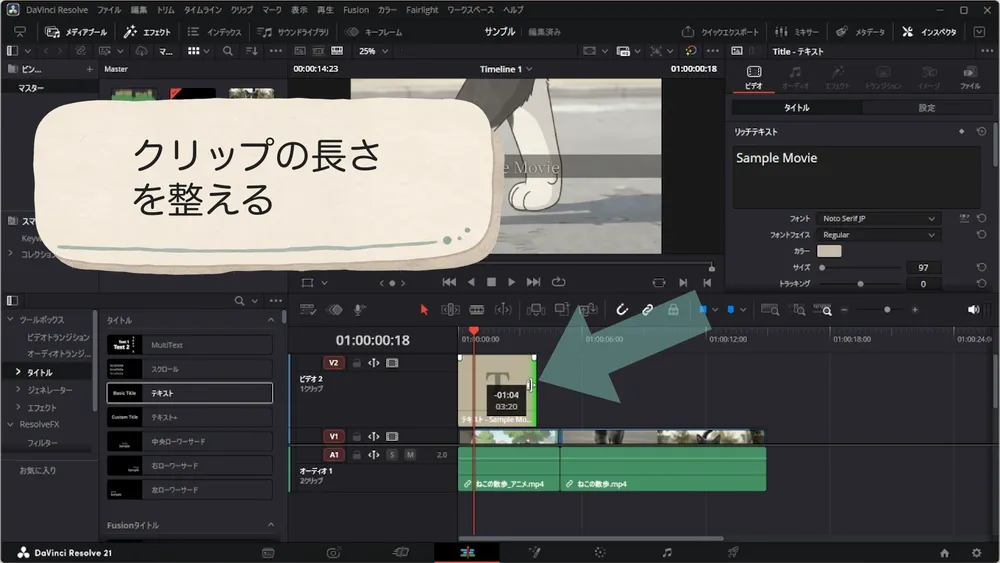Choose the blade edit mode tool
The height and width of the screenshot is (563, 1000).
pos(476,310)
